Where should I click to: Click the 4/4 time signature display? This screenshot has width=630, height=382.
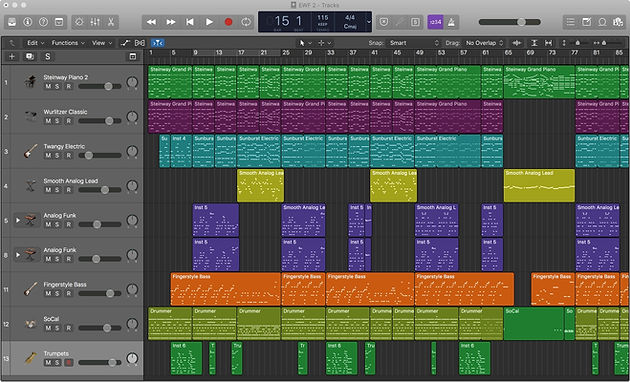350,18
